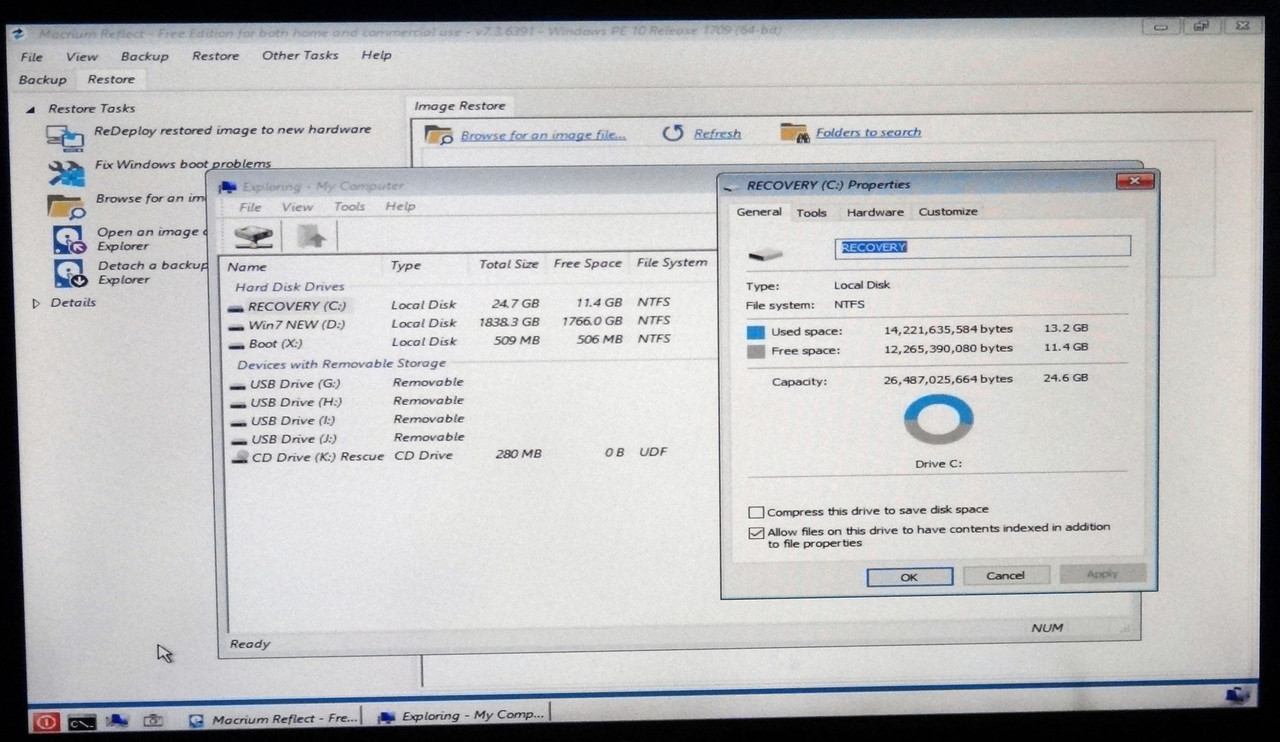Select the Backup tab in Macrium Reflect
This screenshot has height=742, width=1280.
coord(42,80)
